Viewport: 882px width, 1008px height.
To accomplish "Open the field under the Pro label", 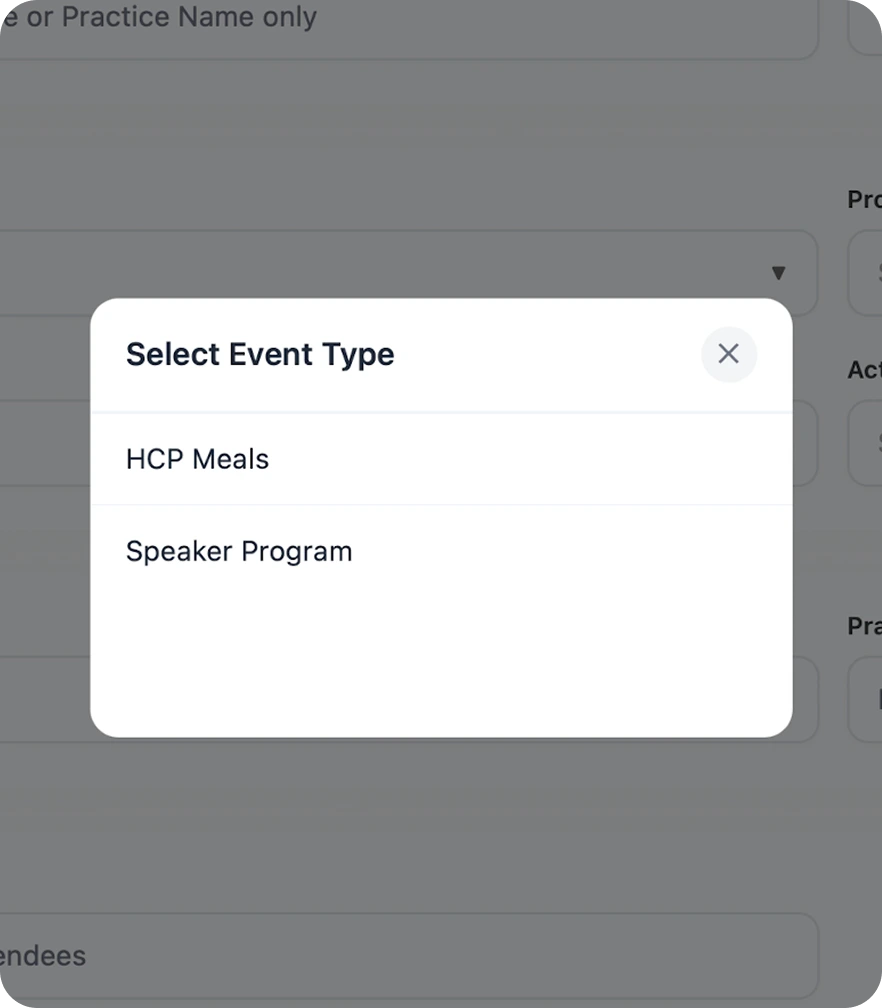I will click(866, 273).
